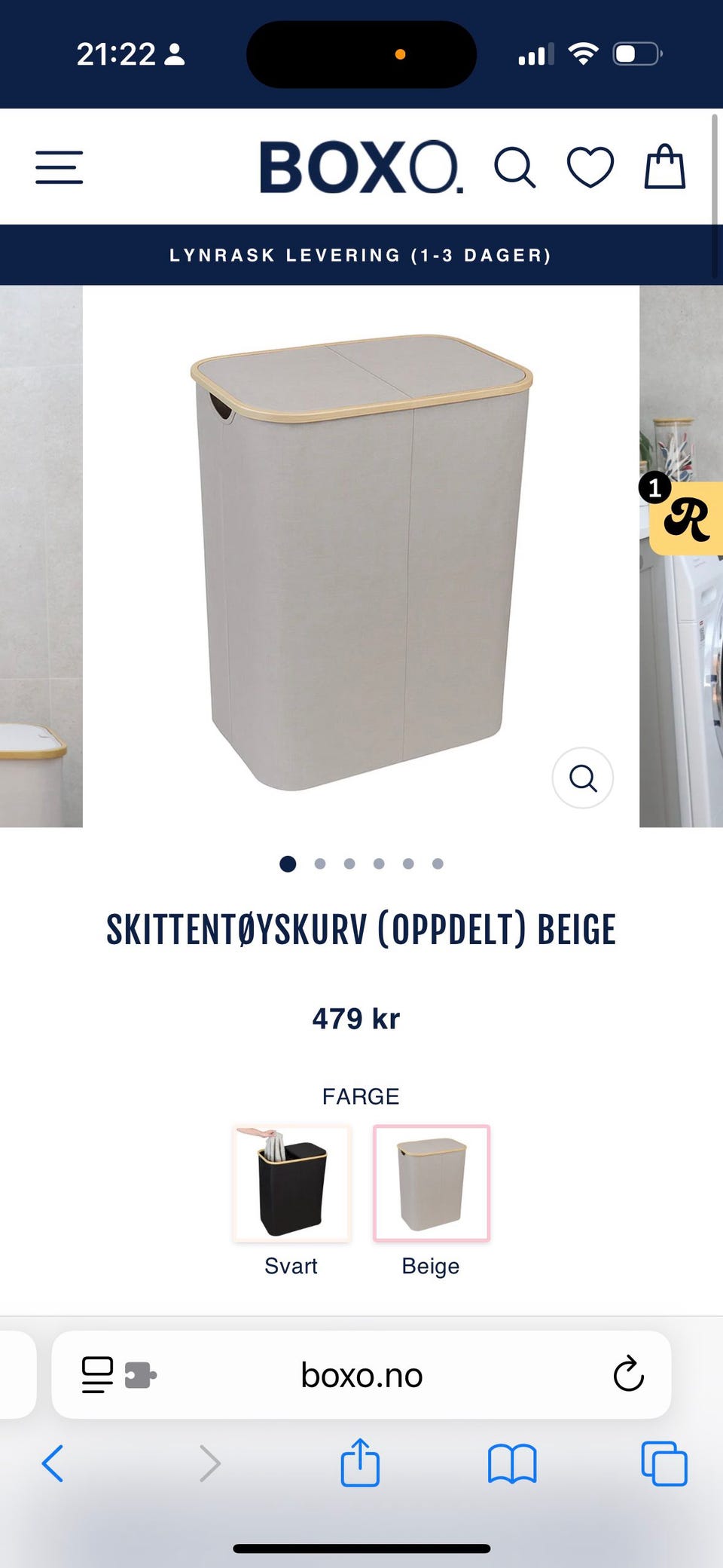Screen dimensions: 723x1568
Task: Jump to the last image carousel dot
Action: 438,863
